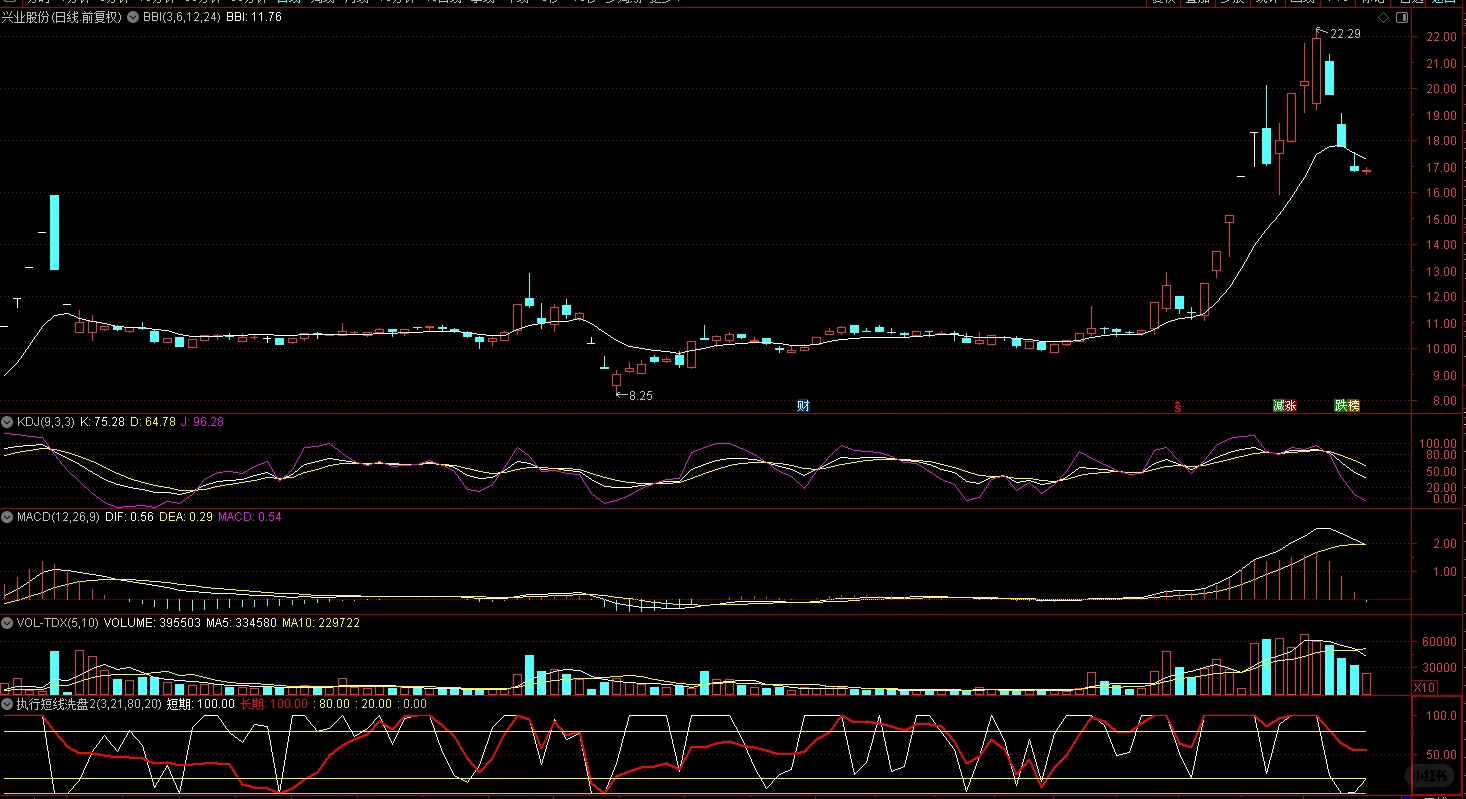Click the 短期: 100.00 value

pos(200,704)
